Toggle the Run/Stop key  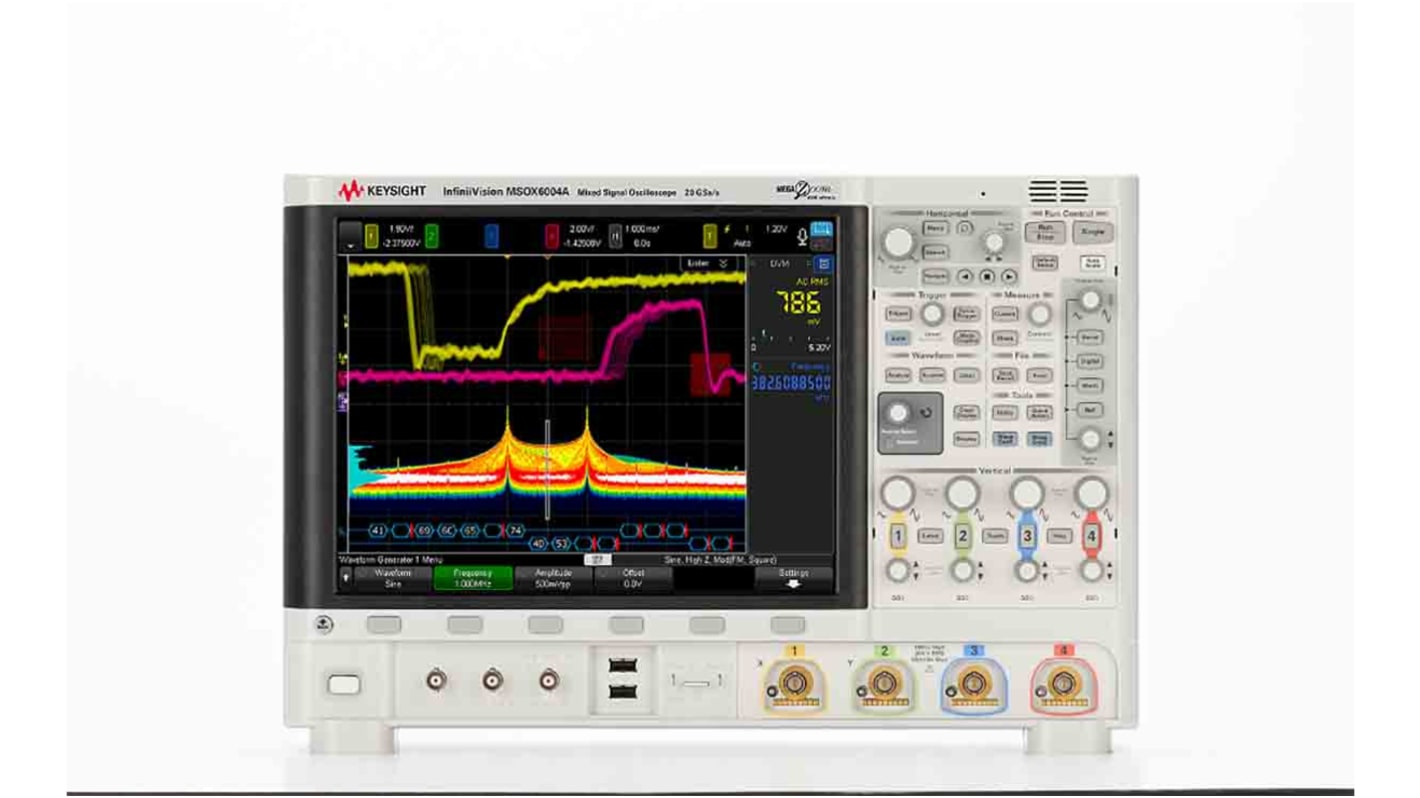1045,233
